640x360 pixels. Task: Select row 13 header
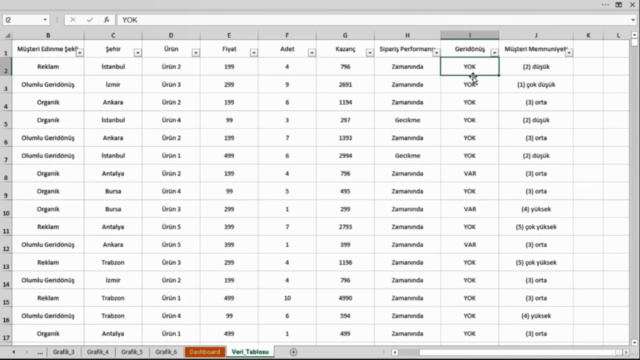pyautogui.click(x=6, y=262)
